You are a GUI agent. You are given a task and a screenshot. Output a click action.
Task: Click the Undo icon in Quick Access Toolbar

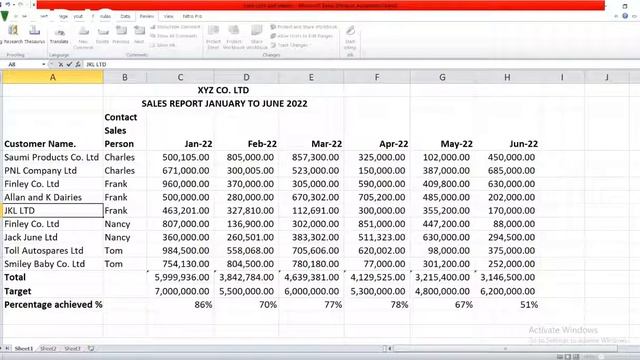coord(8,4)
